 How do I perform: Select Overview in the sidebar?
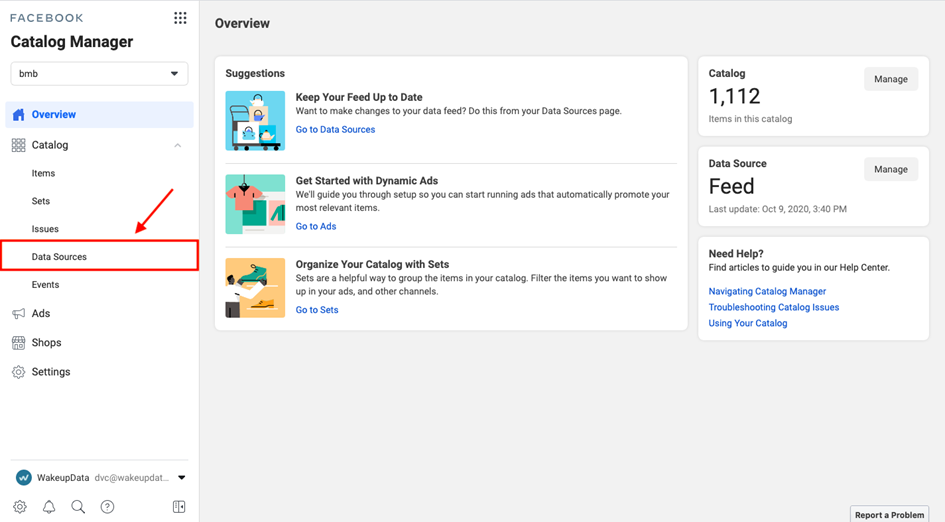[x=99, y=115]
